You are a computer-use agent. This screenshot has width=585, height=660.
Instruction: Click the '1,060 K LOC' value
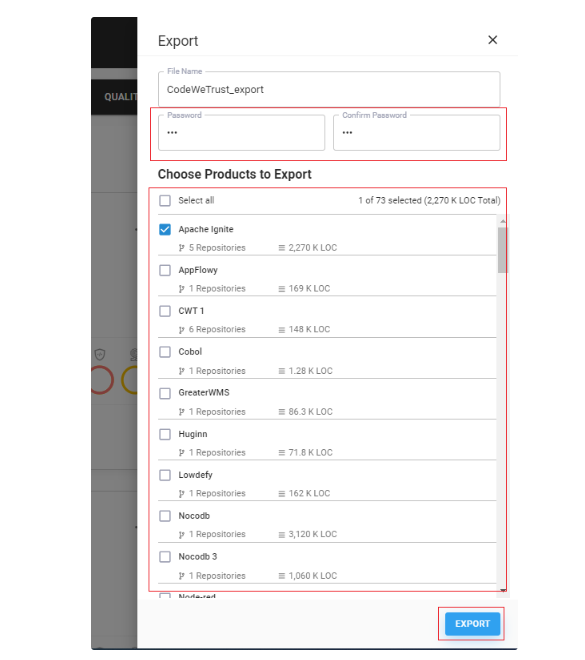313,576
